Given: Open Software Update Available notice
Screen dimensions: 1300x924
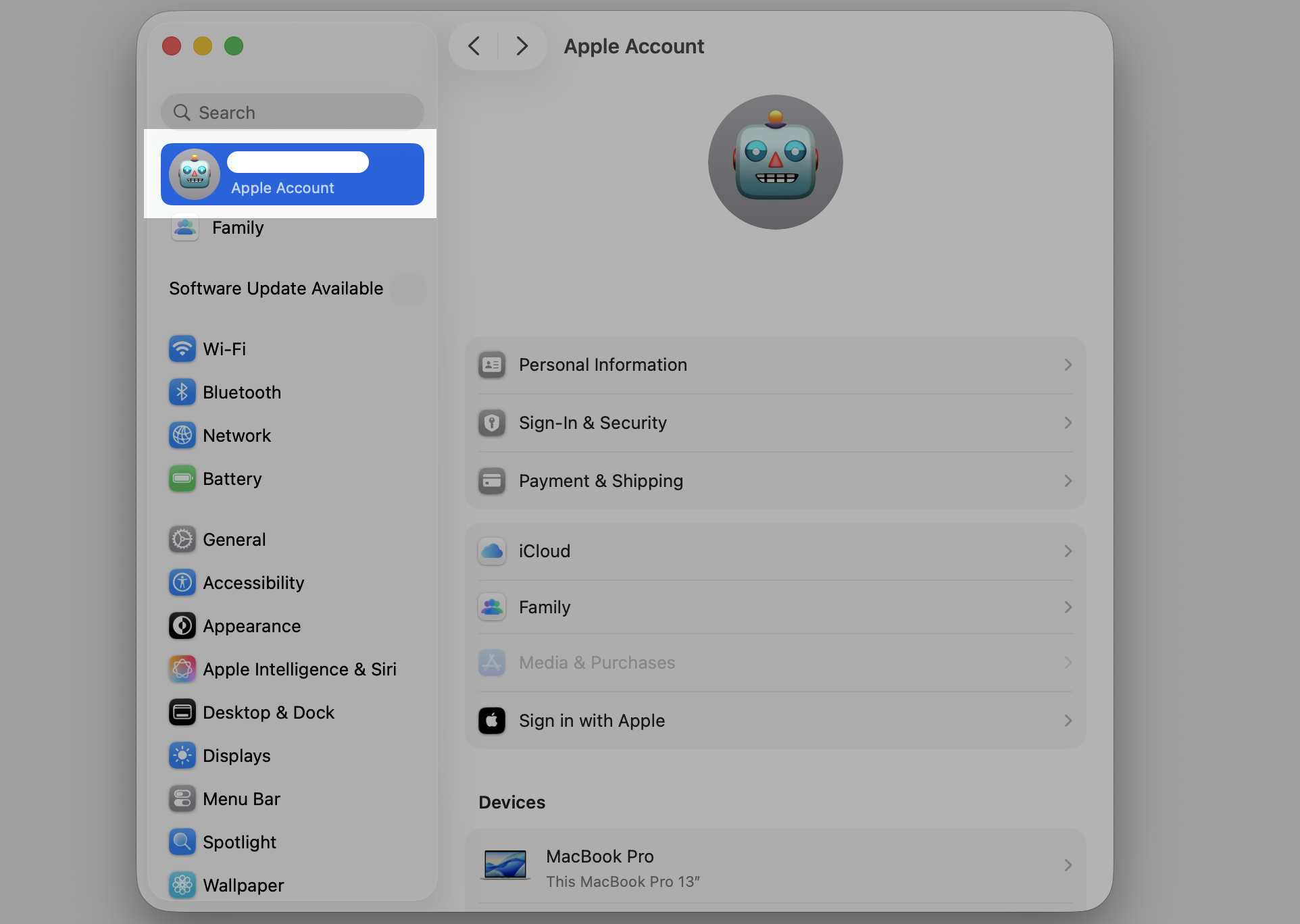Looking at the screenshot, I should click(276, 289).
